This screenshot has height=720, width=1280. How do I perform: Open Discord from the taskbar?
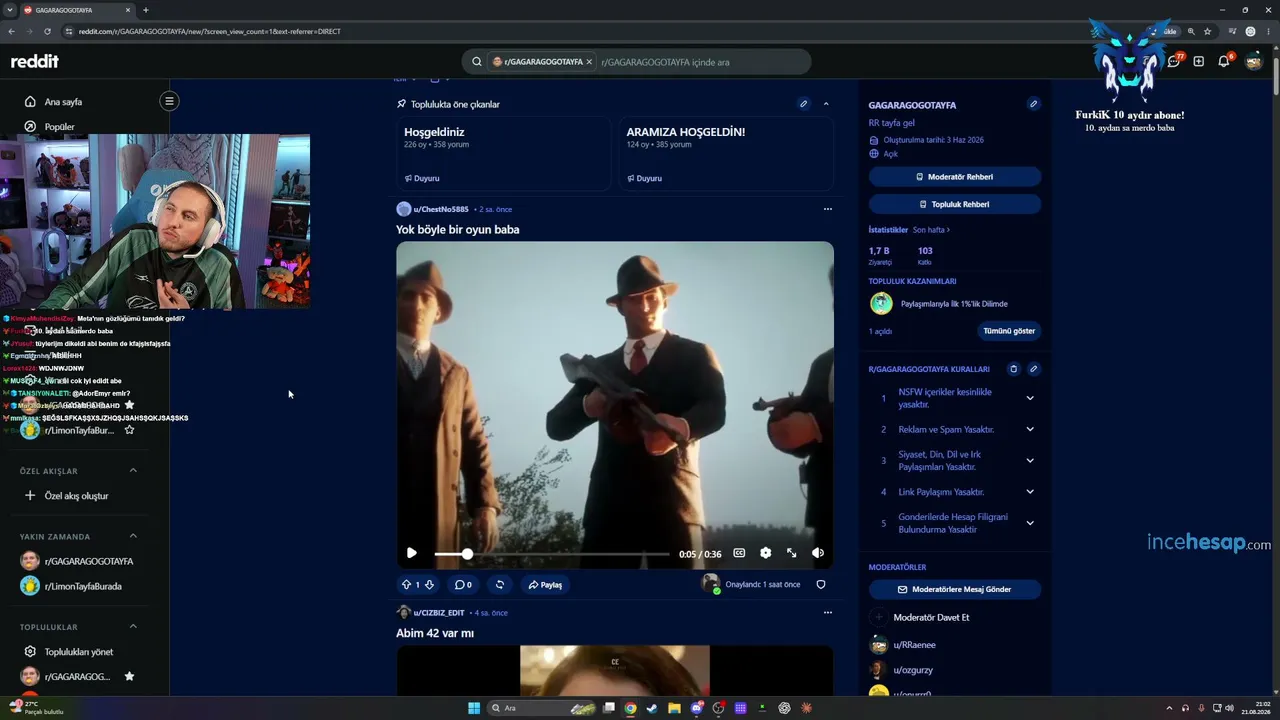tap(696, 708)
